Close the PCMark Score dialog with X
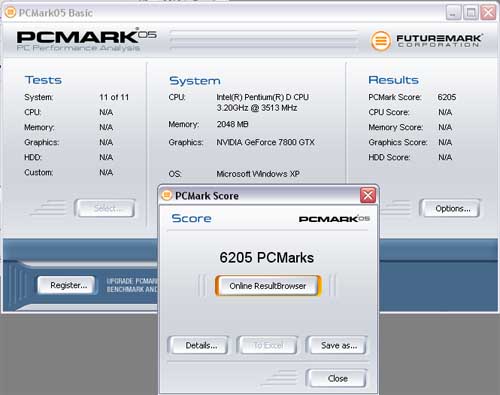 point(368,195)
